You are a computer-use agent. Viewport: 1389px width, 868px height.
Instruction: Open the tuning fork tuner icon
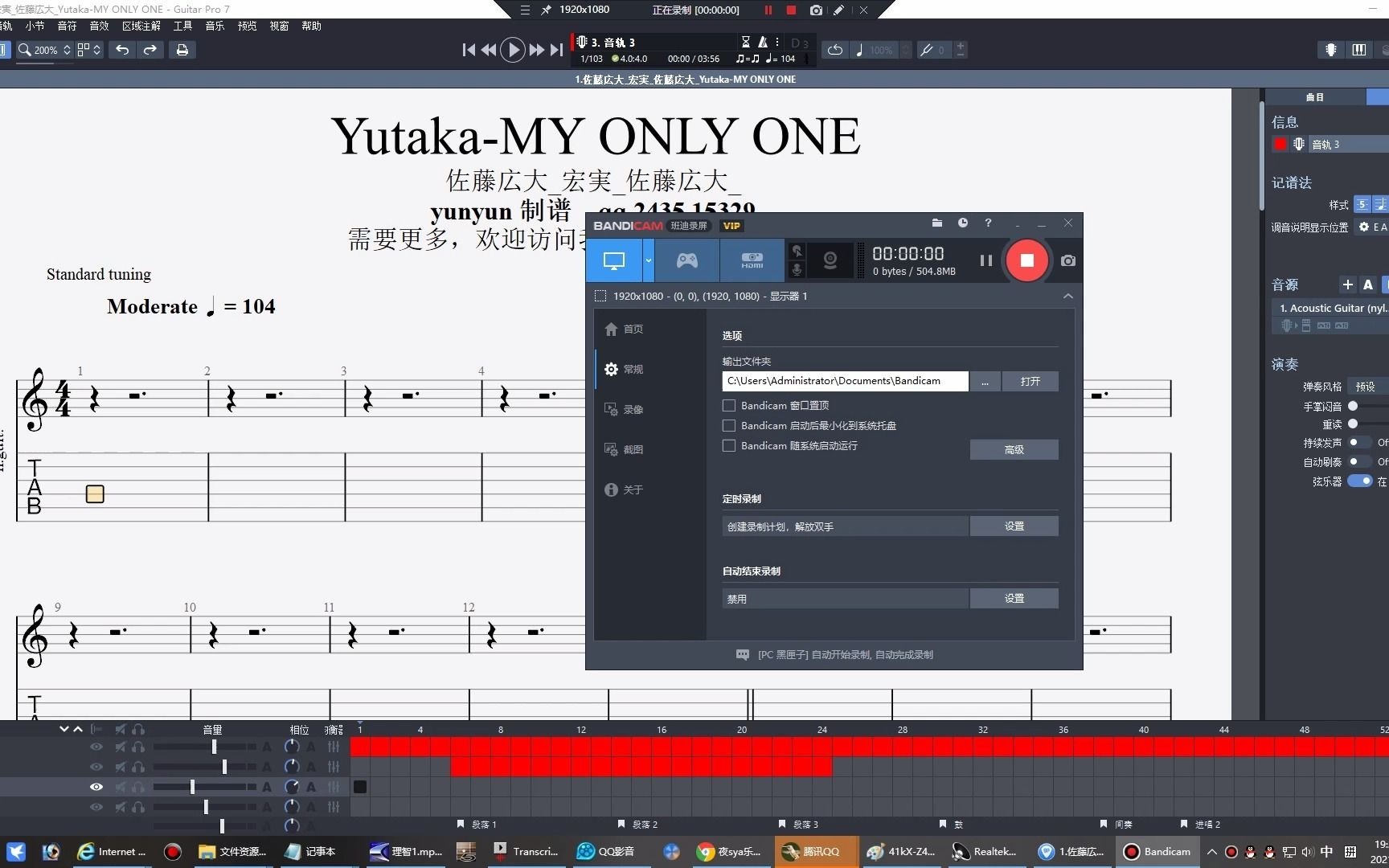(926, 50)
